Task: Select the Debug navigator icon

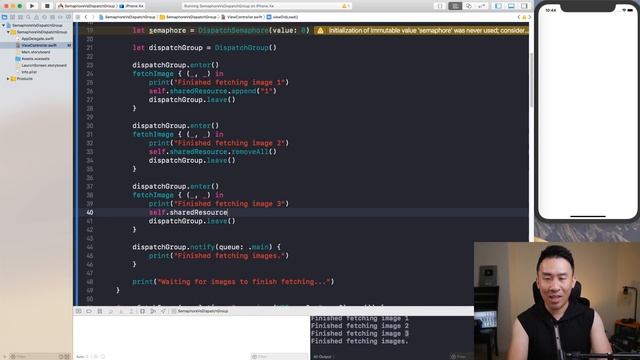Action: [x=52, y=17]
